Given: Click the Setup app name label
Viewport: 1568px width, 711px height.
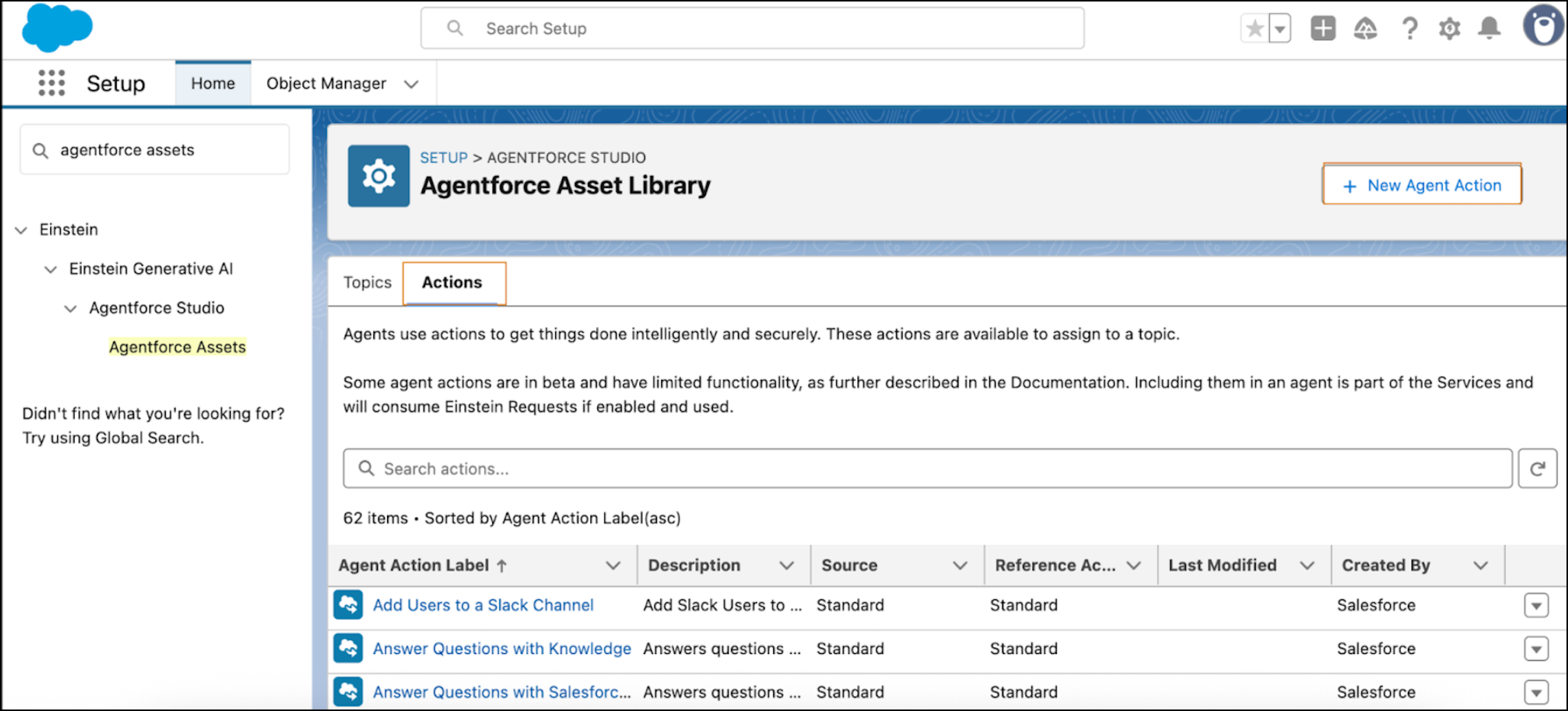Looking at the screenshot, I should [115, 84].
